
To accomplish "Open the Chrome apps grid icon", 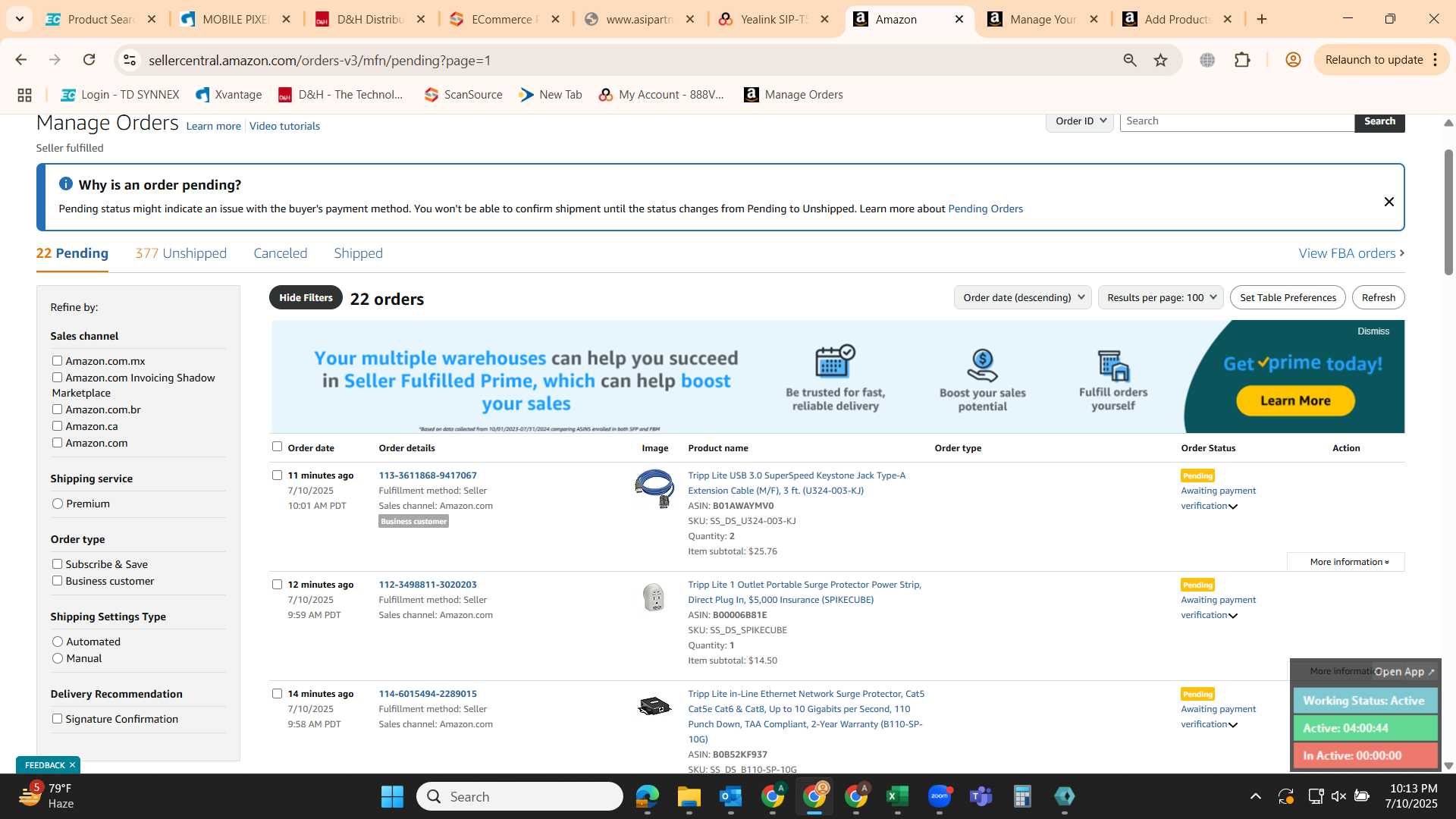I will point(24,95).
